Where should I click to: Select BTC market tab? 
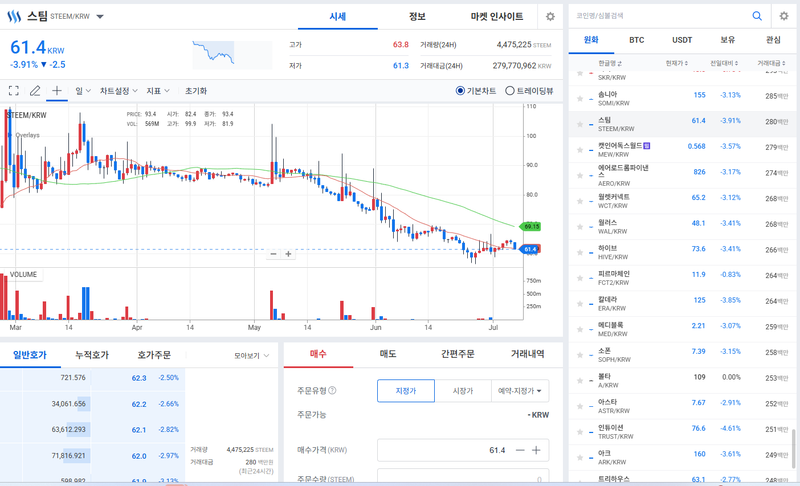coord(636,40)
